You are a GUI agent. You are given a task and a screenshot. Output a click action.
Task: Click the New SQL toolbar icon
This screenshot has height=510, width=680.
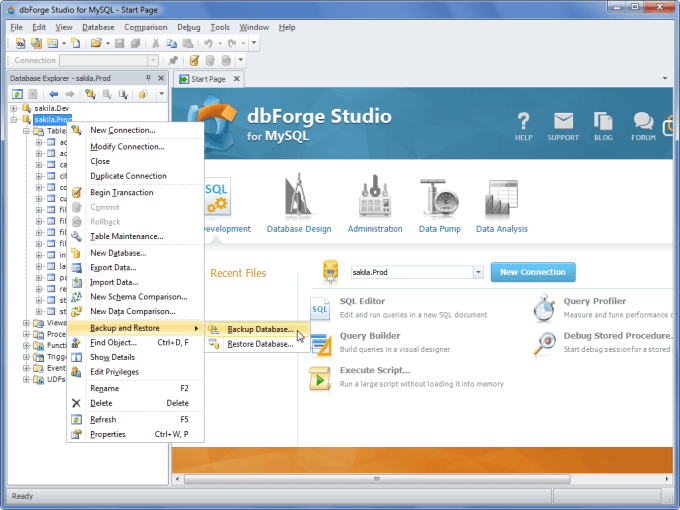click(20, 43)
